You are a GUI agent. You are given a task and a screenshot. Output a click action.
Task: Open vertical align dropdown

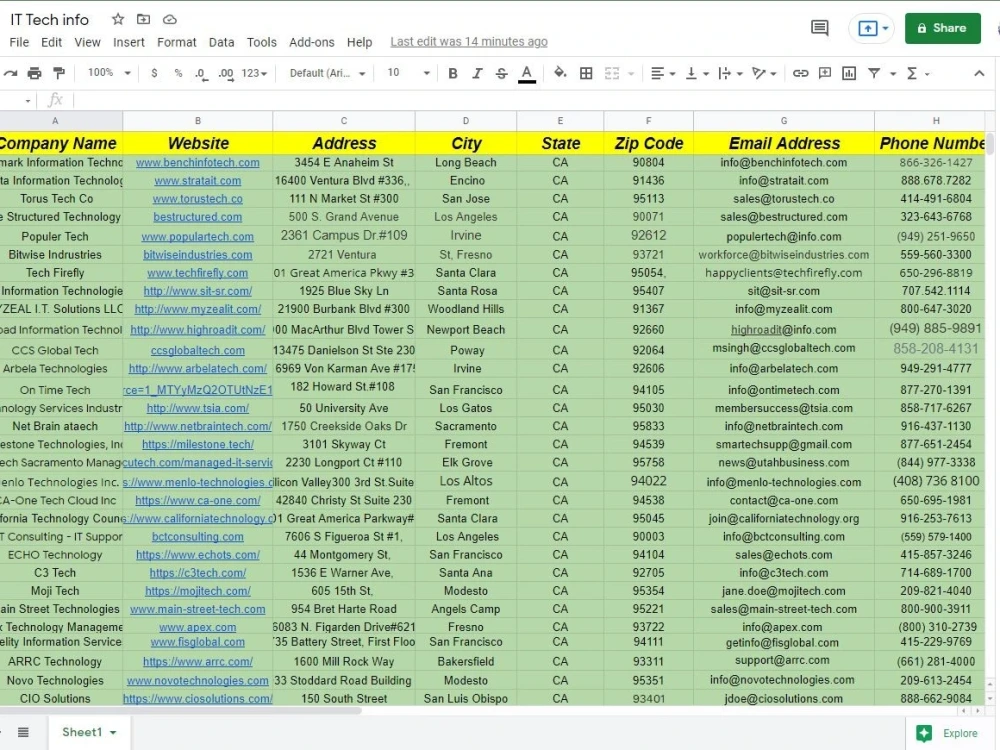coord(697,73)
